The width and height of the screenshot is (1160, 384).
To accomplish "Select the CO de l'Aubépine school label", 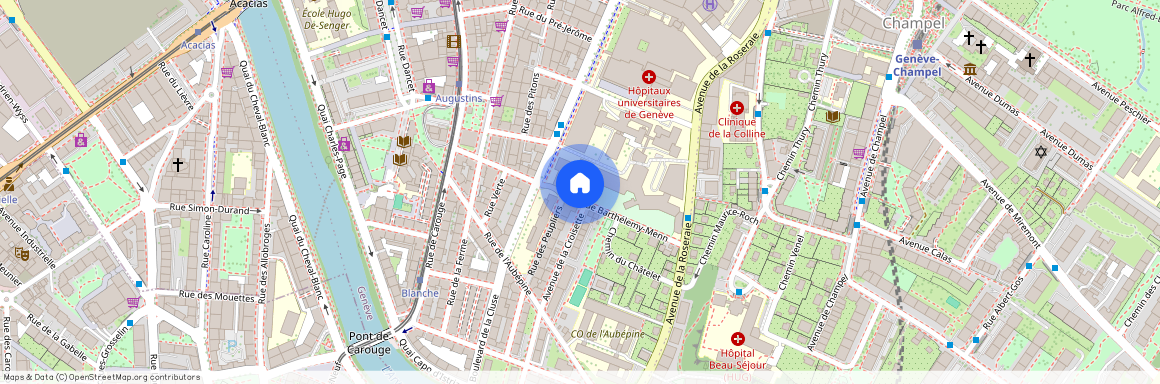I will point(608,334).
